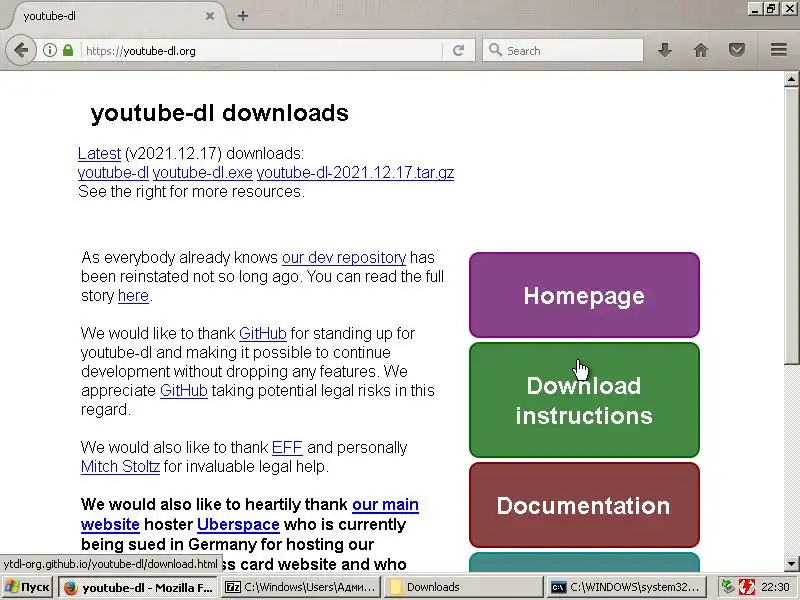Open the first GitHub link after 'thank'
This screenshot has width=800, height=600.
263,334
